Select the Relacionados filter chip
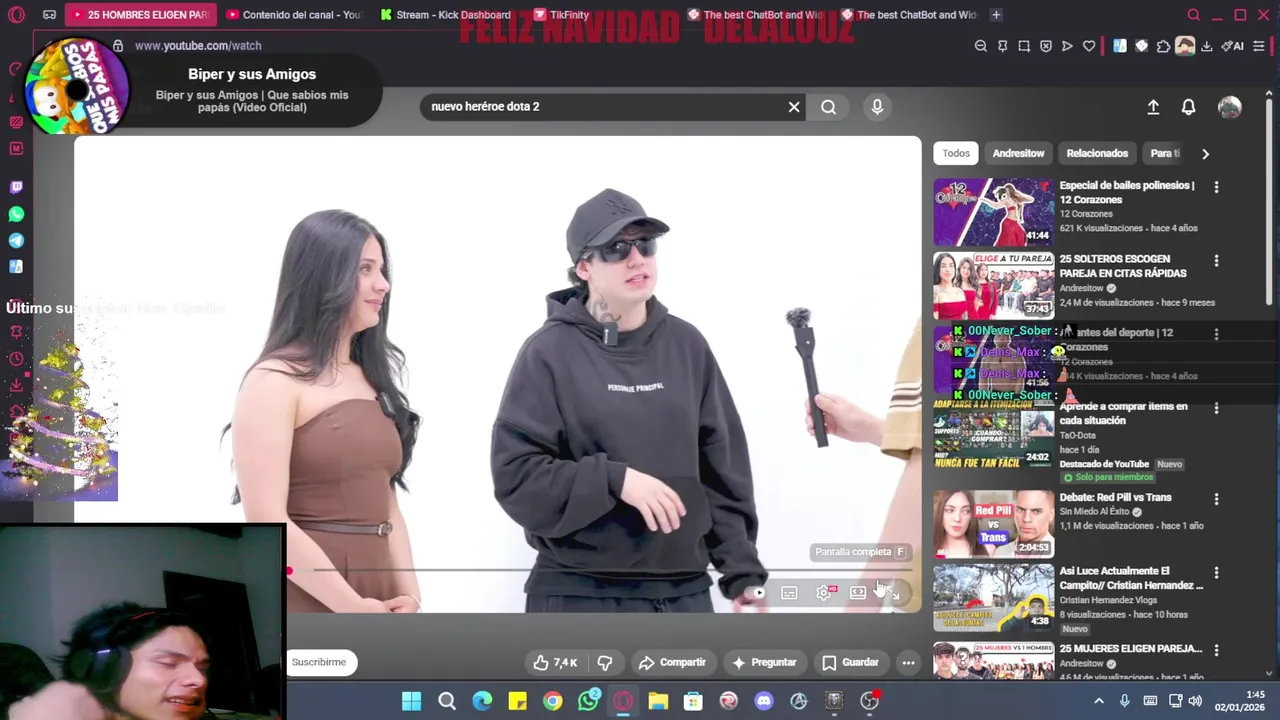The width and height of the screenshot is (1280, 720). 1097,153
